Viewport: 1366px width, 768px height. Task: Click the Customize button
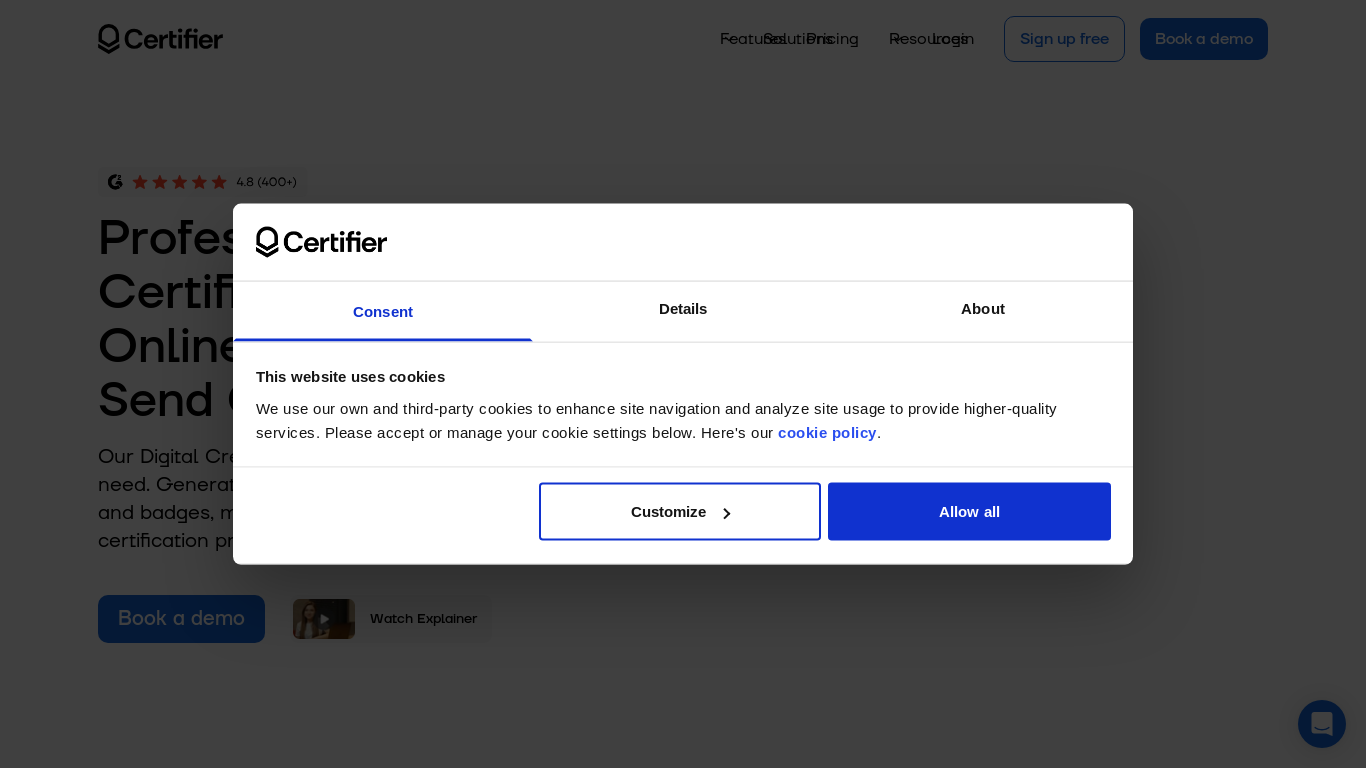[680, 512]
